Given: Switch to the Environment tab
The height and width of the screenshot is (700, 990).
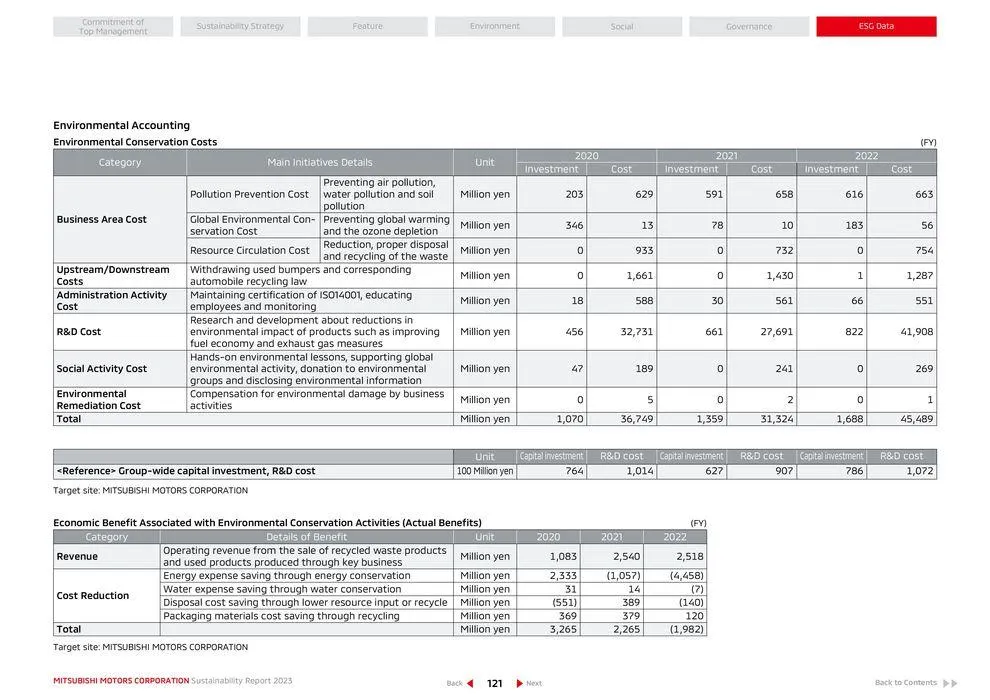Looking at the screenshot, I should (x=494, y=26).
